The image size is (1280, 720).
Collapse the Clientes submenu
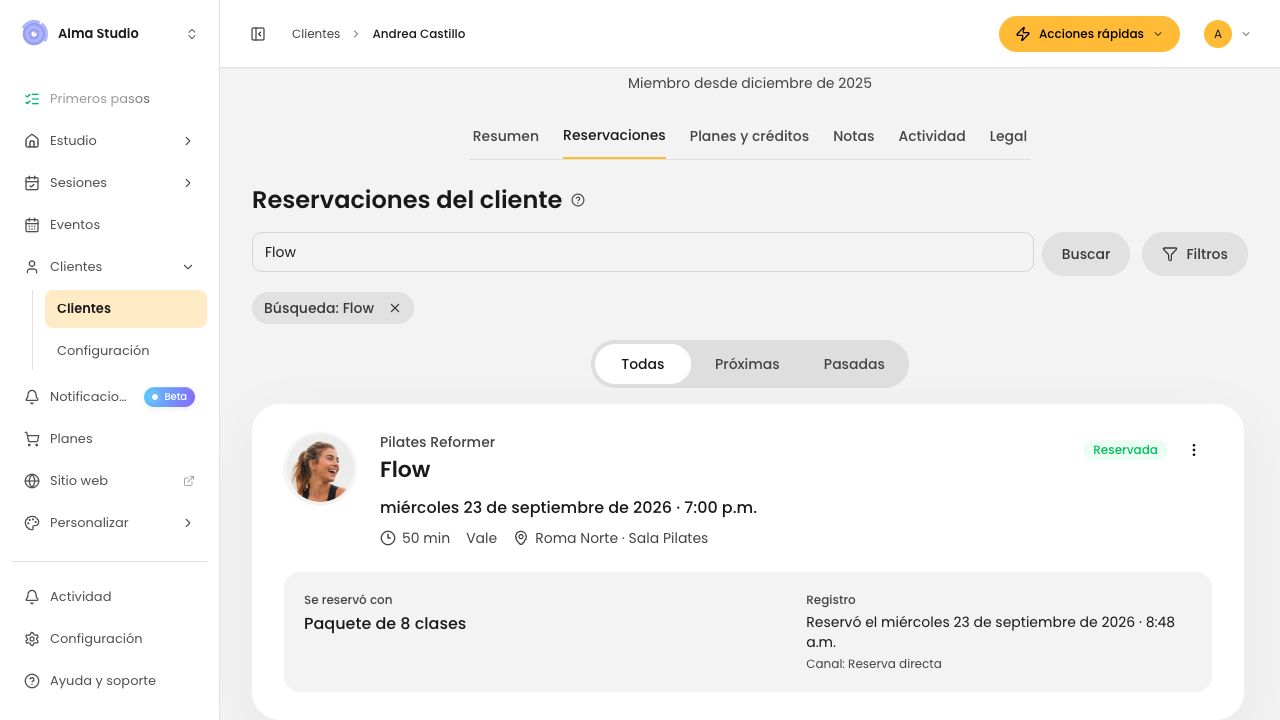[x=188, y=267]
